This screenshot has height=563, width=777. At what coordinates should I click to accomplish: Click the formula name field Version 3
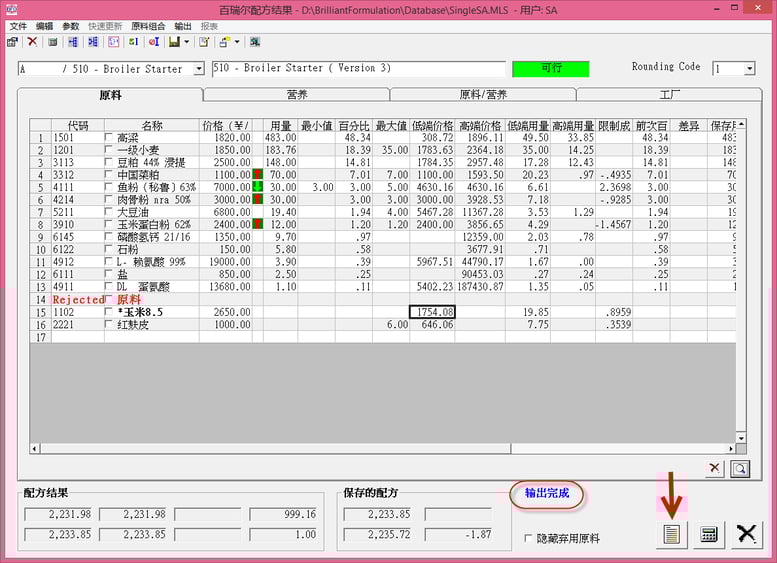click(359, 68)
